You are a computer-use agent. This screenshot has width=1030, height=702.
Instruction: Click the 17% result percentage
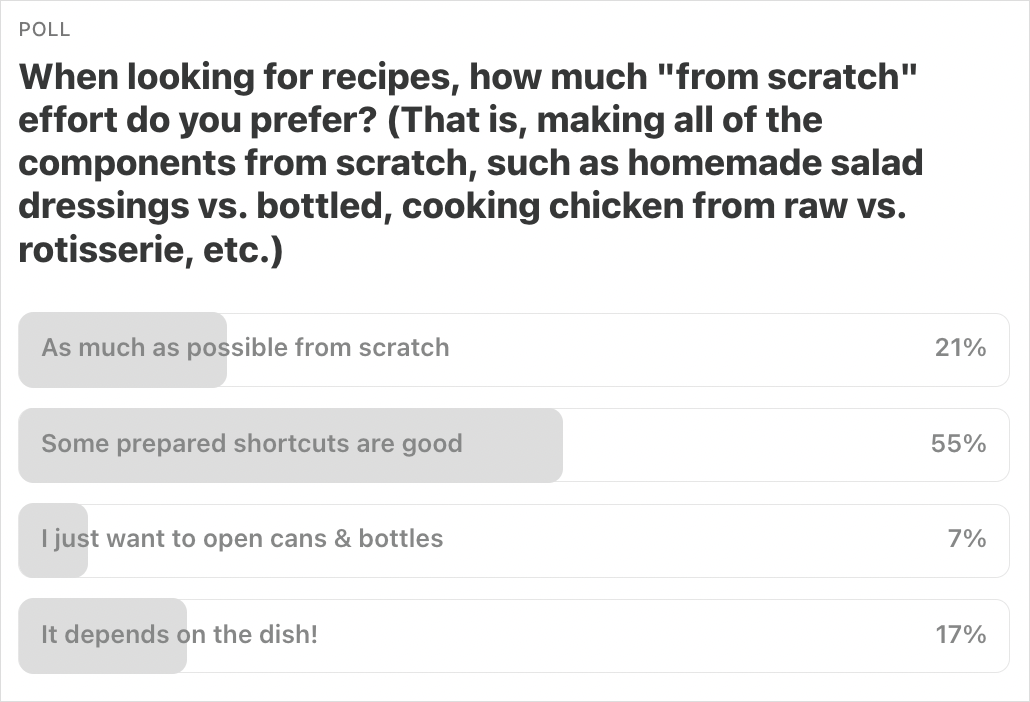coord(961,635)
